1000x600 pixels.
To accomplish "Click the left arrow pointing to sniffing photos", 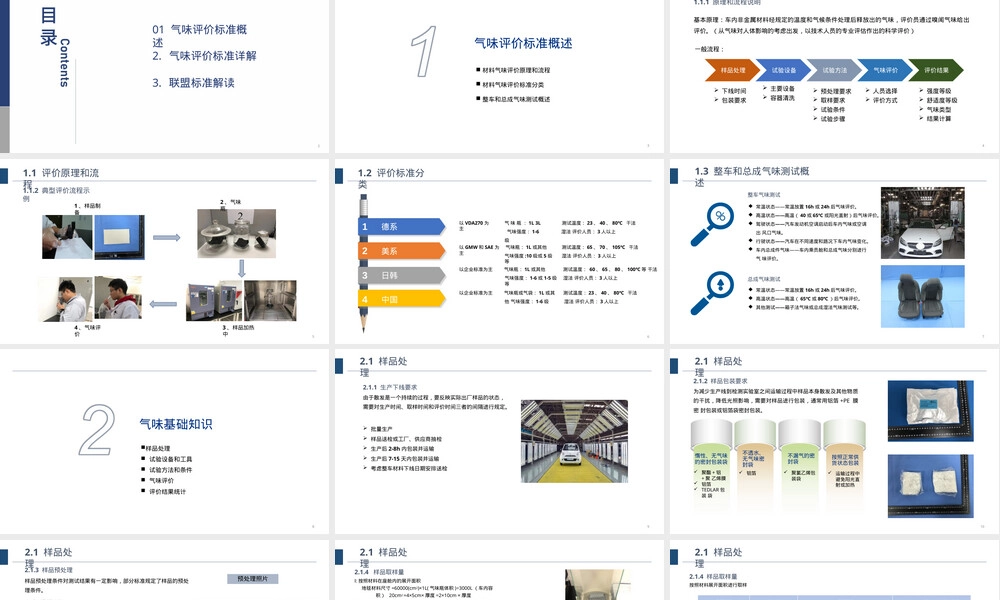I will coord(163,304).
